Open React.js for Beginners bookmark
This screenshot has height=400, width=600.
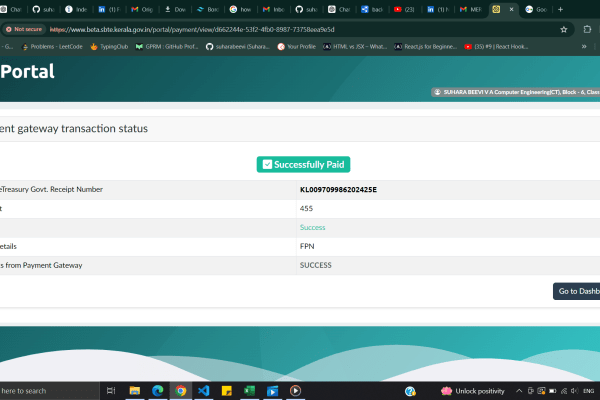coord(426,47)
